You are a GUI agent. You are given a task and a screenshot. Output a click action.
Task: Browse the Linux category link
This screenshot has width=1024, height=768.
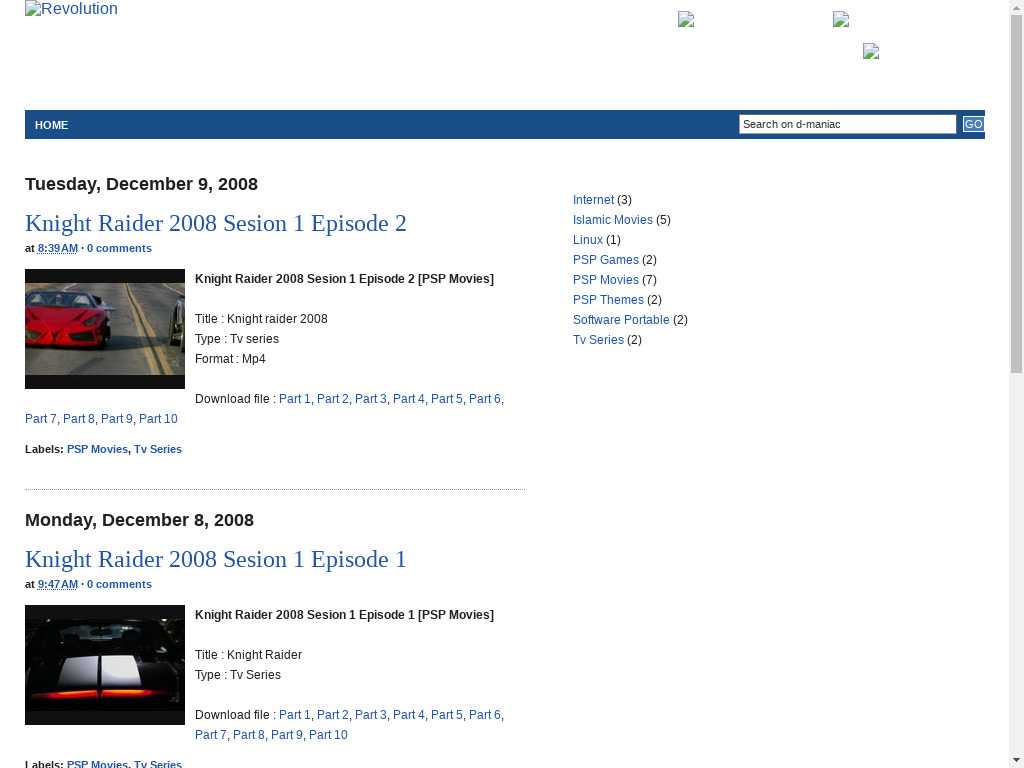(588, 240)
